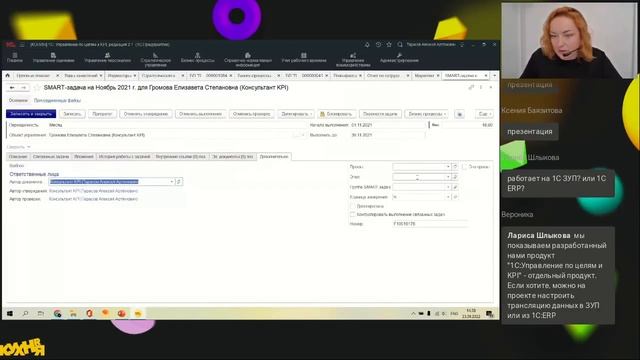Open the Присоединенные файлы link

[x=57, y=100]
